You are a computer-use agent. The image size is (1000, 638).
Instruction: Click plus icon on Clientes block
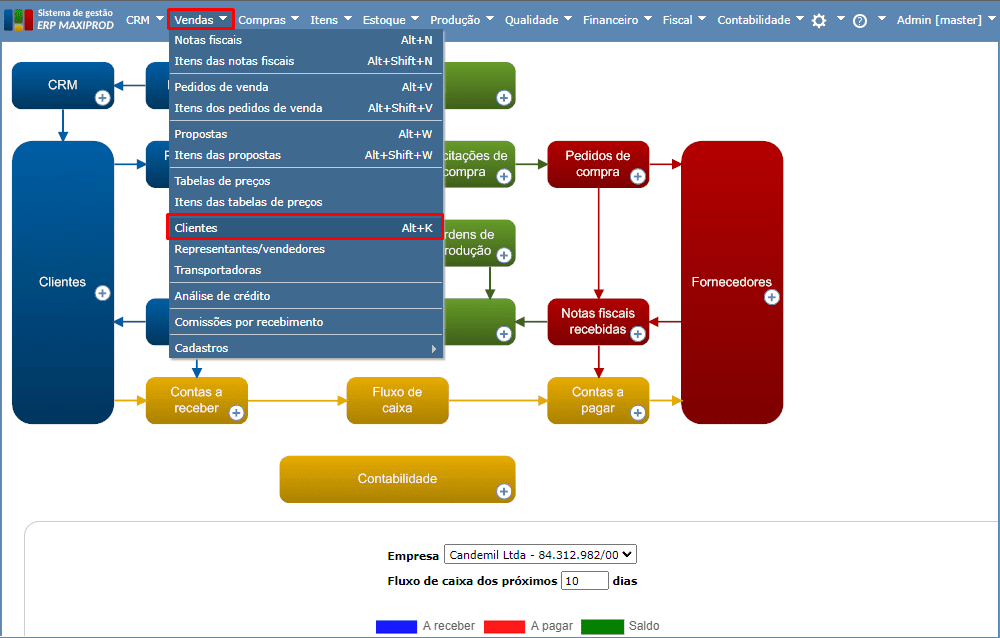[102, 293]
